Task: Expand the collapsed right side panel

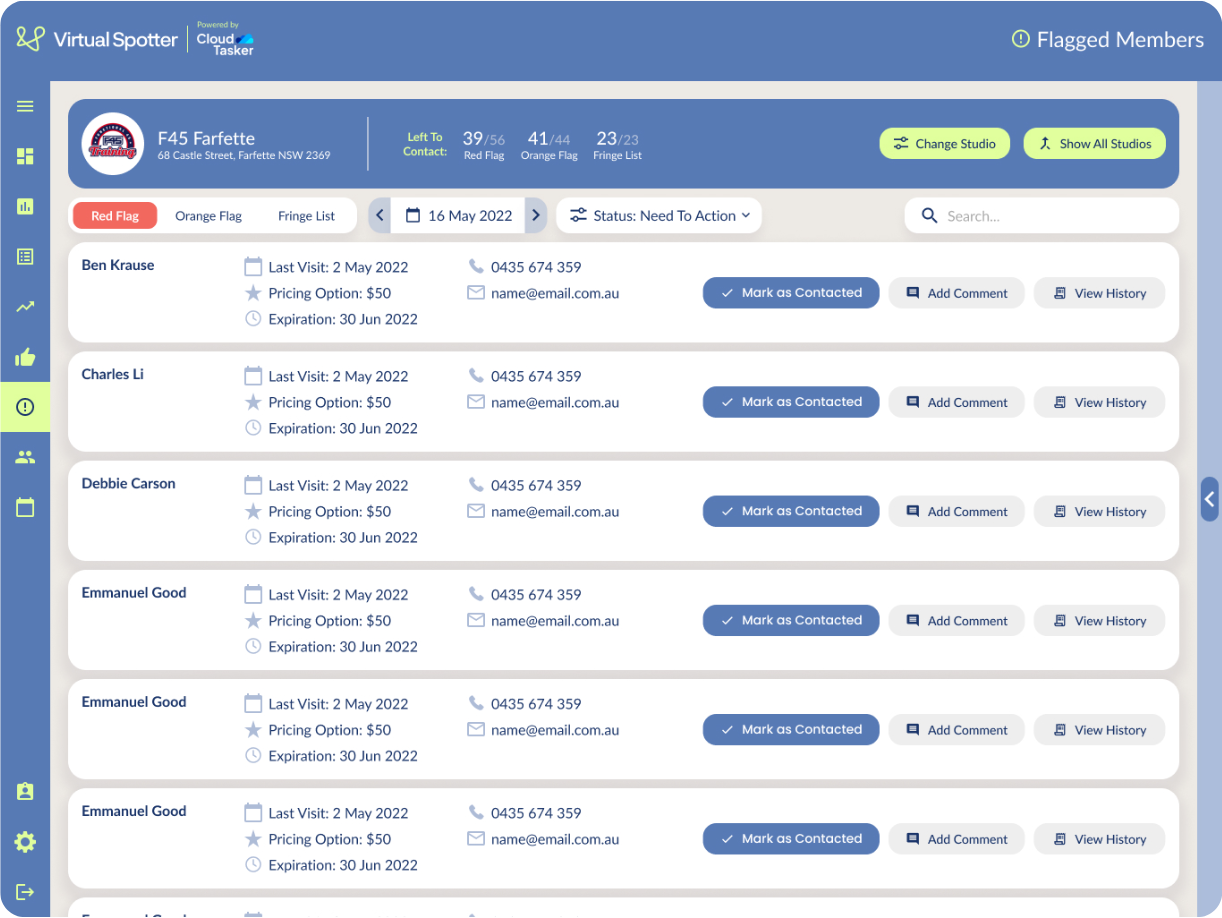Action: (1209, 499)
